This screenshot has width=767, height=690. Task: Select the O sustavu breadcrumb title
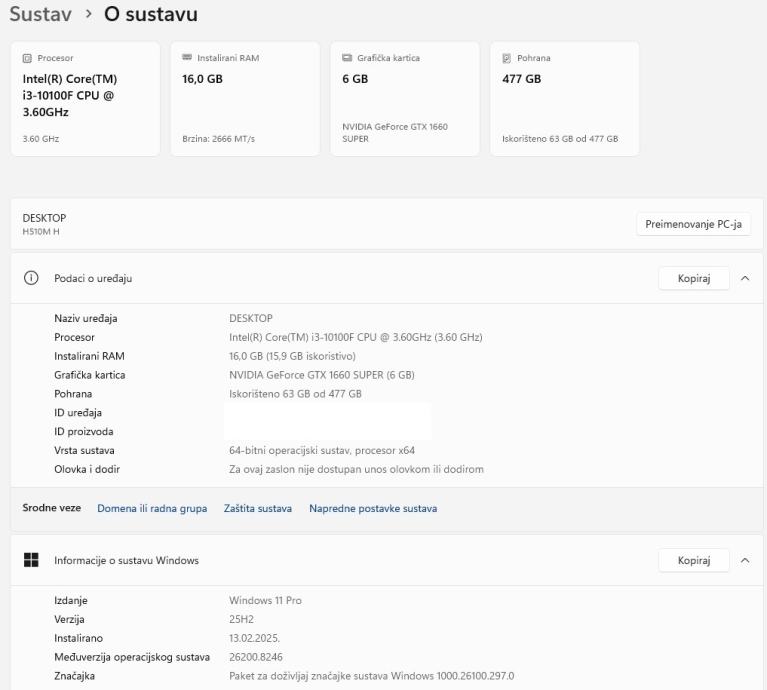click(151, 15)
